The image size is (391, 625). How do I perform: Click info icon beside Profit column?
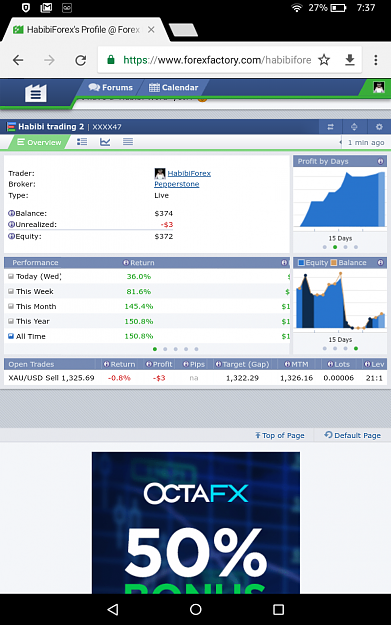coord(149,364)
